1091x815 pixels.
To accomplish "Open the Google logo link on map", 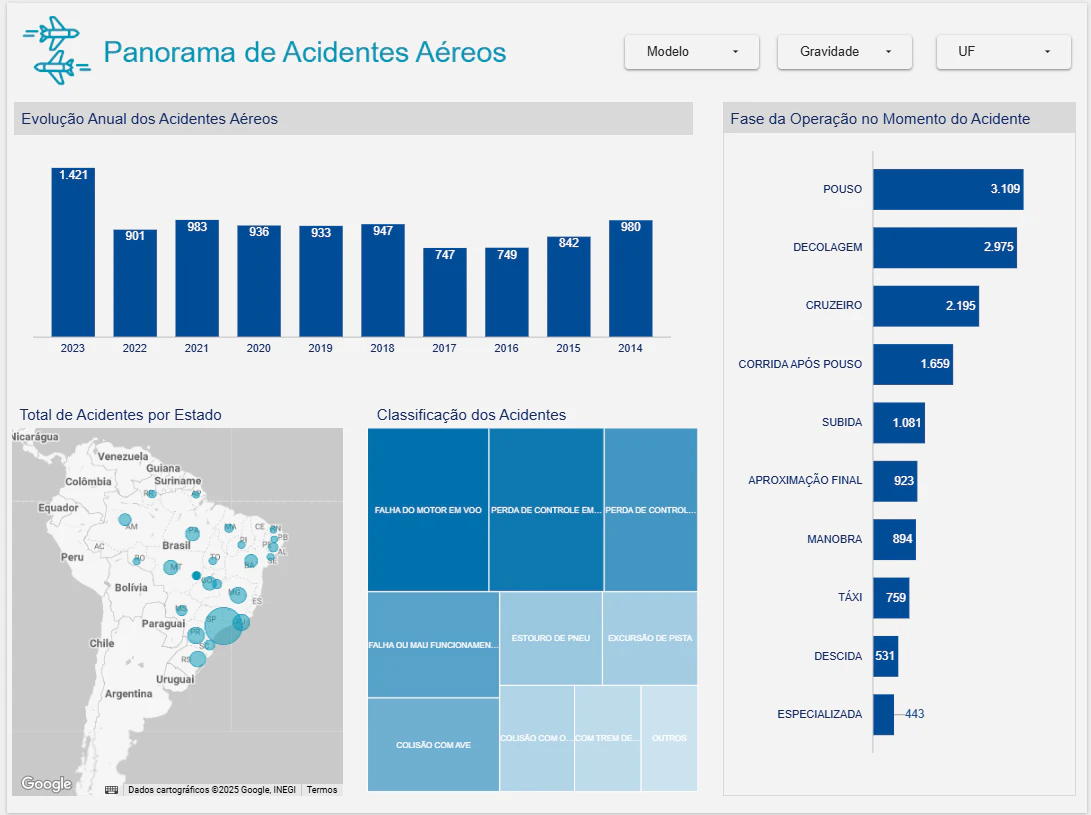I will coord(46,784).
